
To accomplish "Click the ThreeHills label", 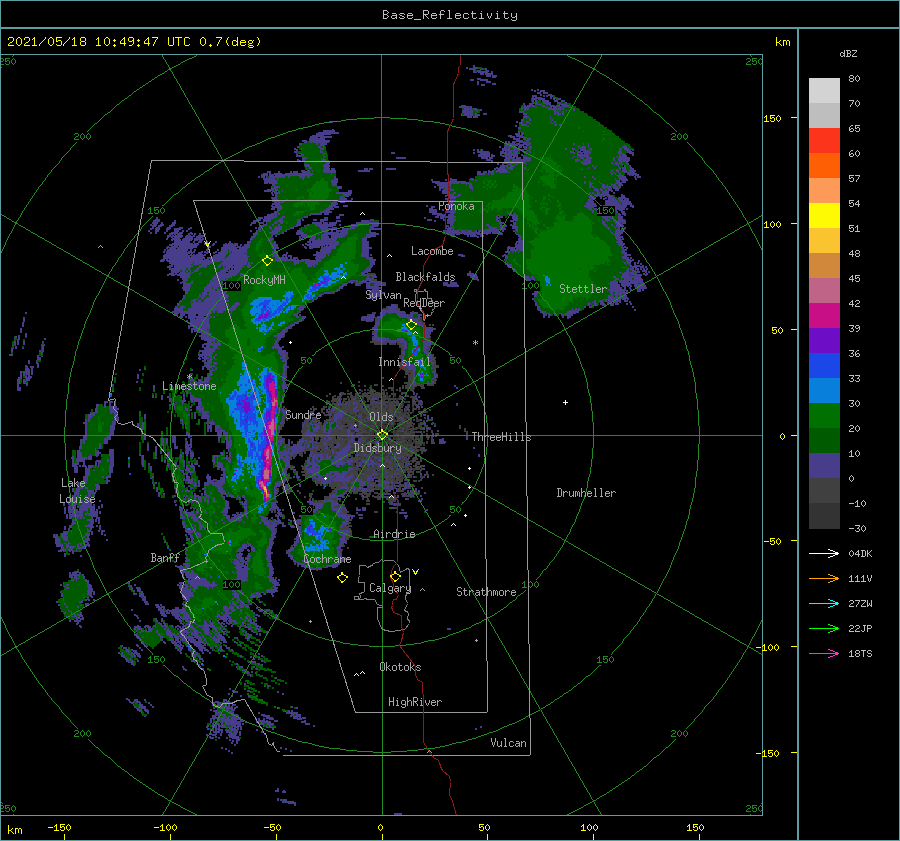I will [x=502, y=437].
